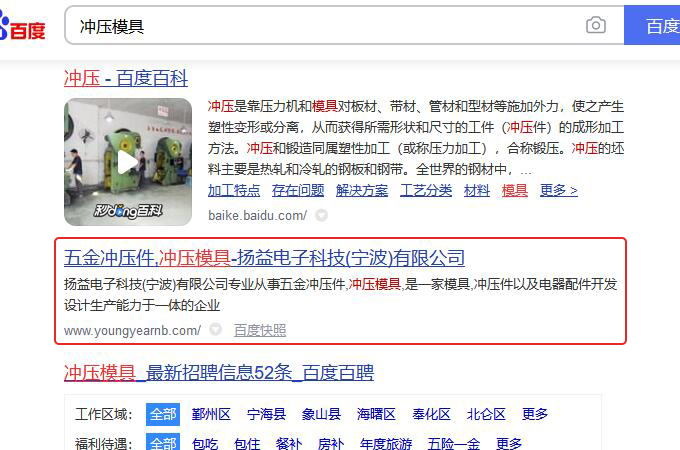Open the 材料 sublink
This screenshot has width=680, height=450.
pos(477,190)
